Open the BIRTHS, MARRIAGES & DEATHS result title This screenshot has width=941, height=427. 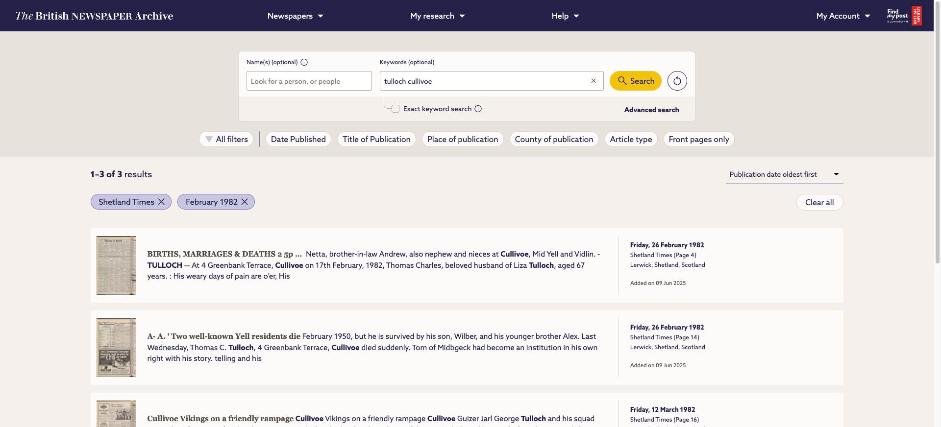(224, 254)
